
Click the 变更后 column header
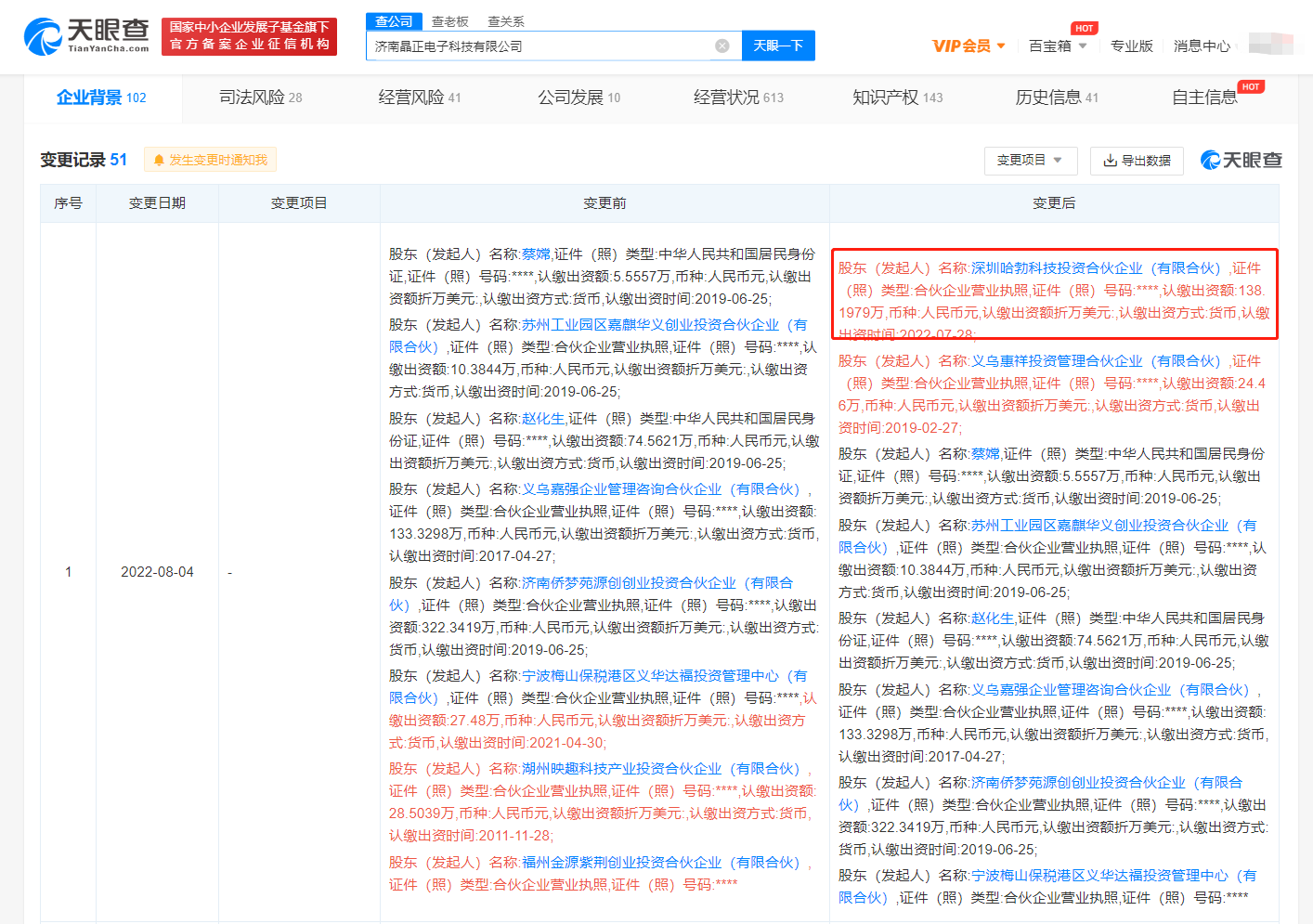coord(1054,202)
